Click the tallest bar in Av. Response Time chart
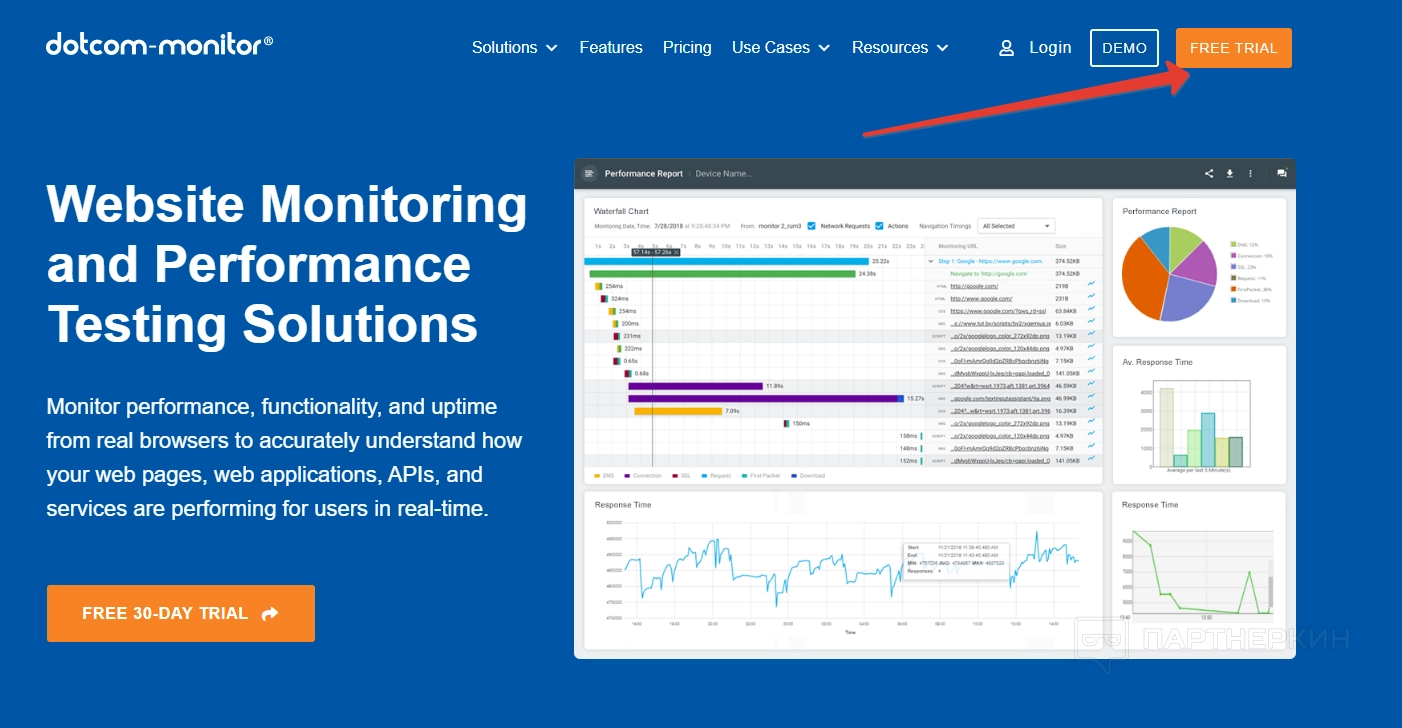The image size is (1402, 728). 1166,427
